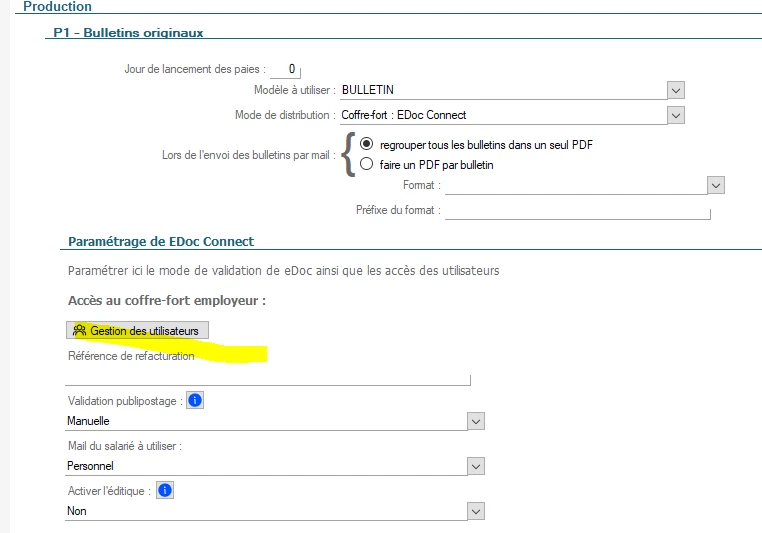
Task: Click the Production section title
Action: click(x=57, y=6)
